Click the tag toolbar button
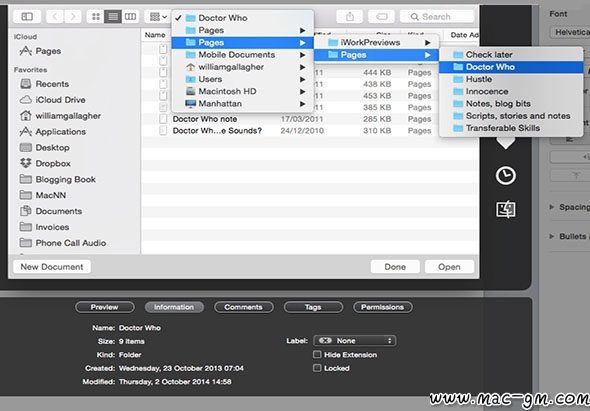This screenshot has height=411, width=590. (x=381, y=17)
